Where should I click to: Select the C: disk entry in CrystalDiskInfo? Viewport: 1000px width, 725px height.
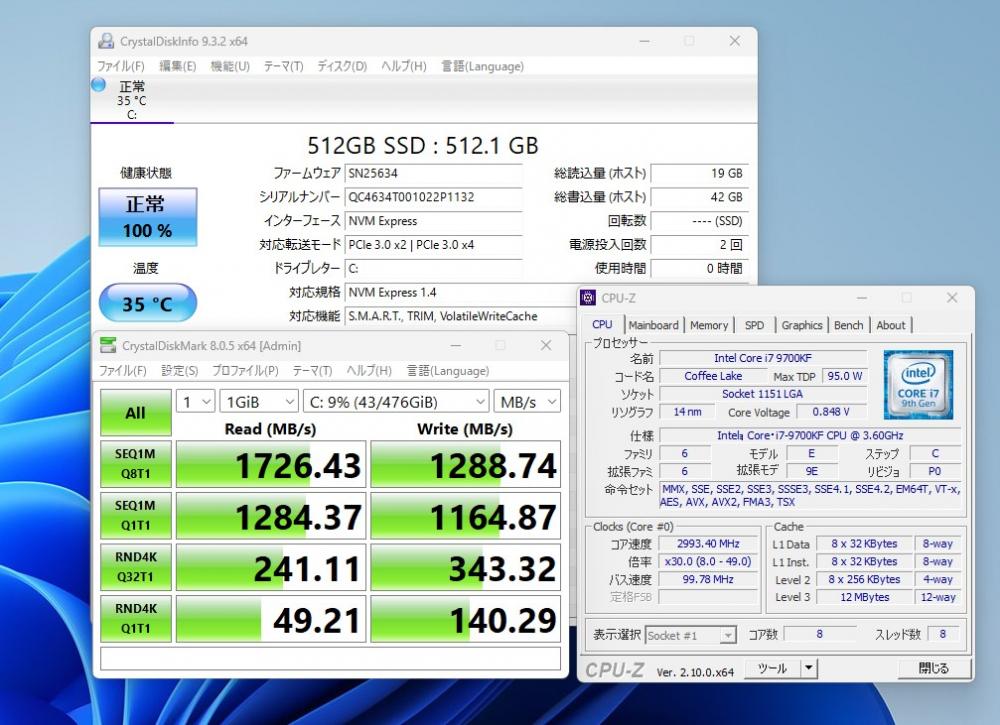131,99
